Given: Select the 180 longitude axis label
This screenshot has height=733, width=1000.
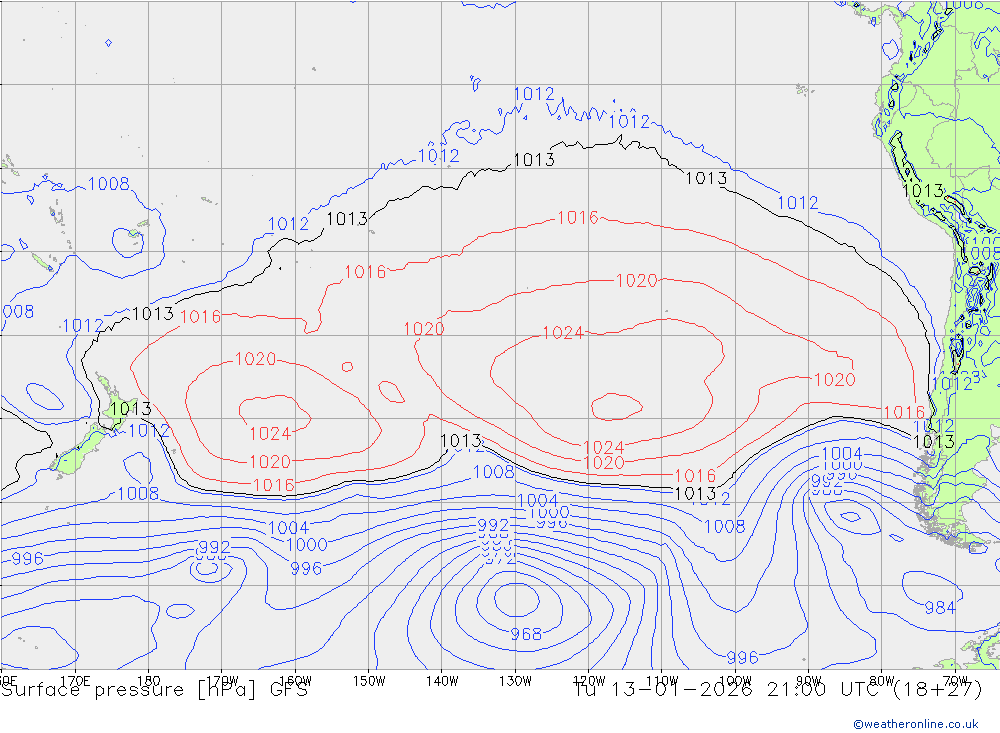Looking at the screenshot, I should 149,681.
